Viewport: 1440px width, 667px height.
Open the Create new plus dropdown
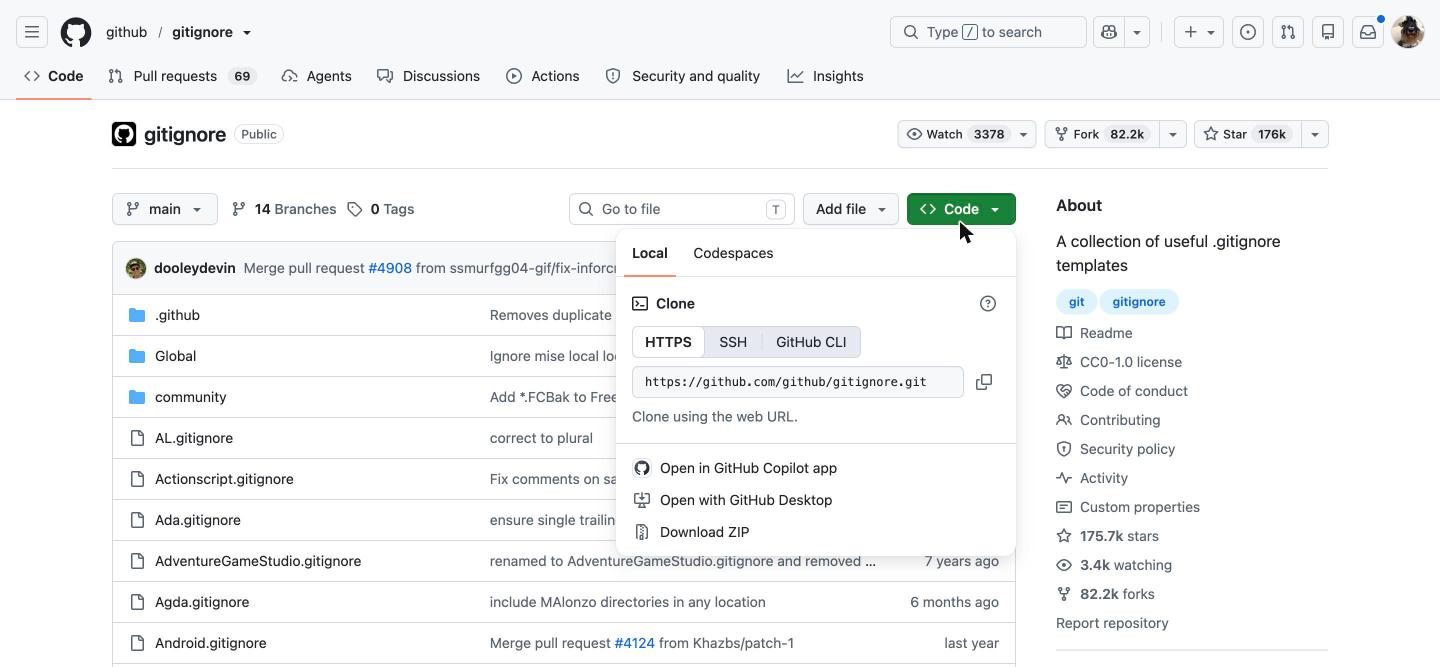point(1199,32)
